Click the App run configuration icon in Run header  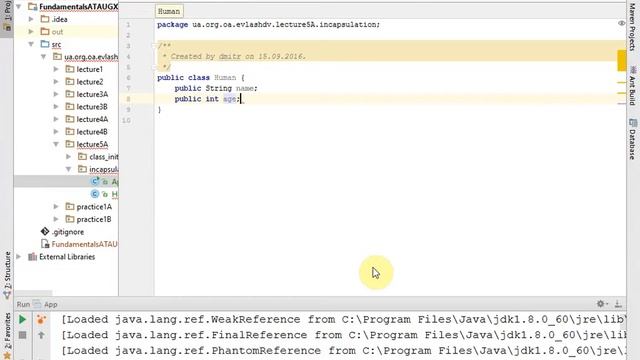[37, 304]
